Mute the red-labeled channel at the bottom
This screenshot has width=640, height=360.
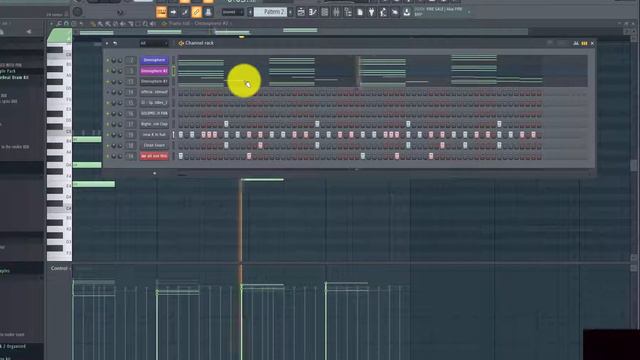(x=108, y=156)
